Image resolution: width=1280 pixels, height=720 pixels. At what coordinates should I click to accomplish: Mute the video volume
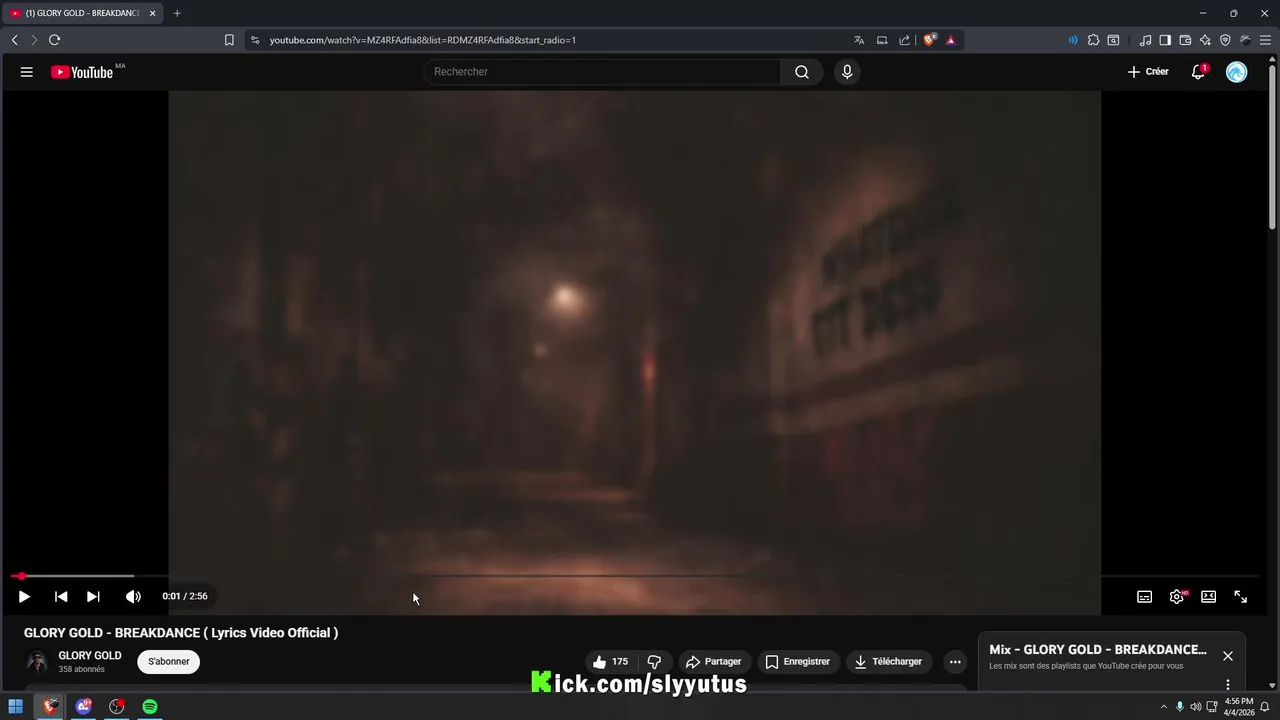click(x=133, y=596)
